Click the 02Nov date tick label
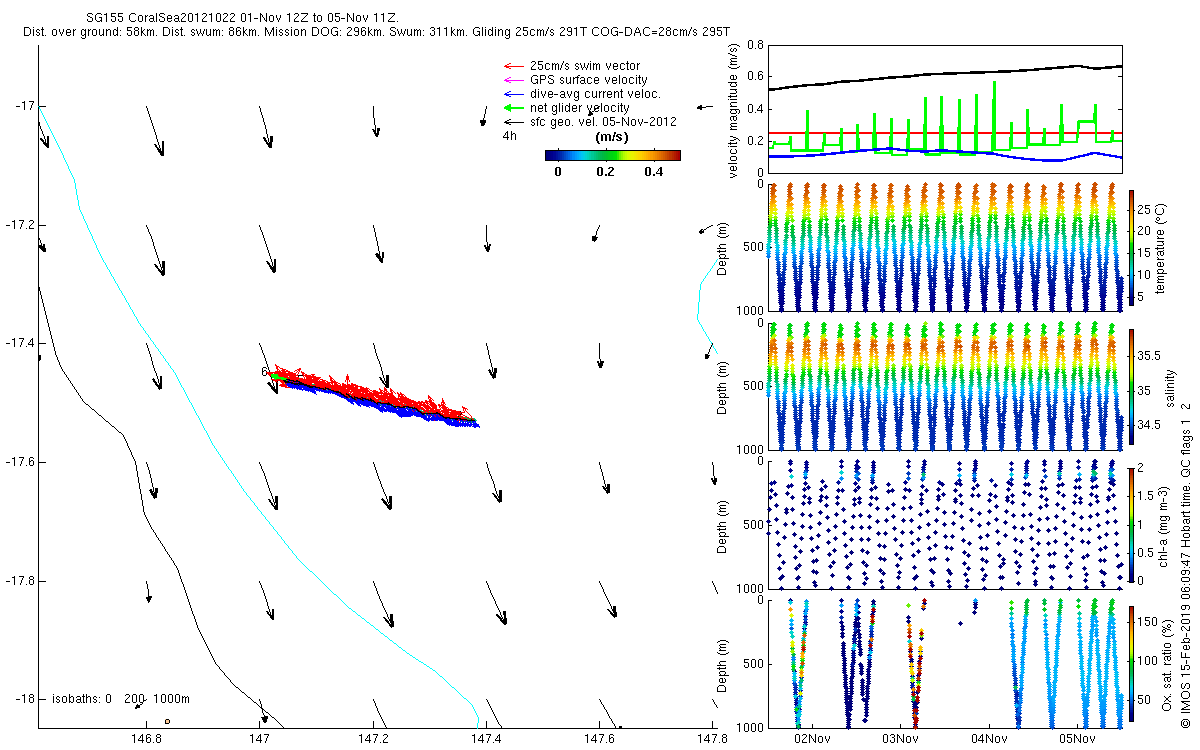 pos(812,740)
